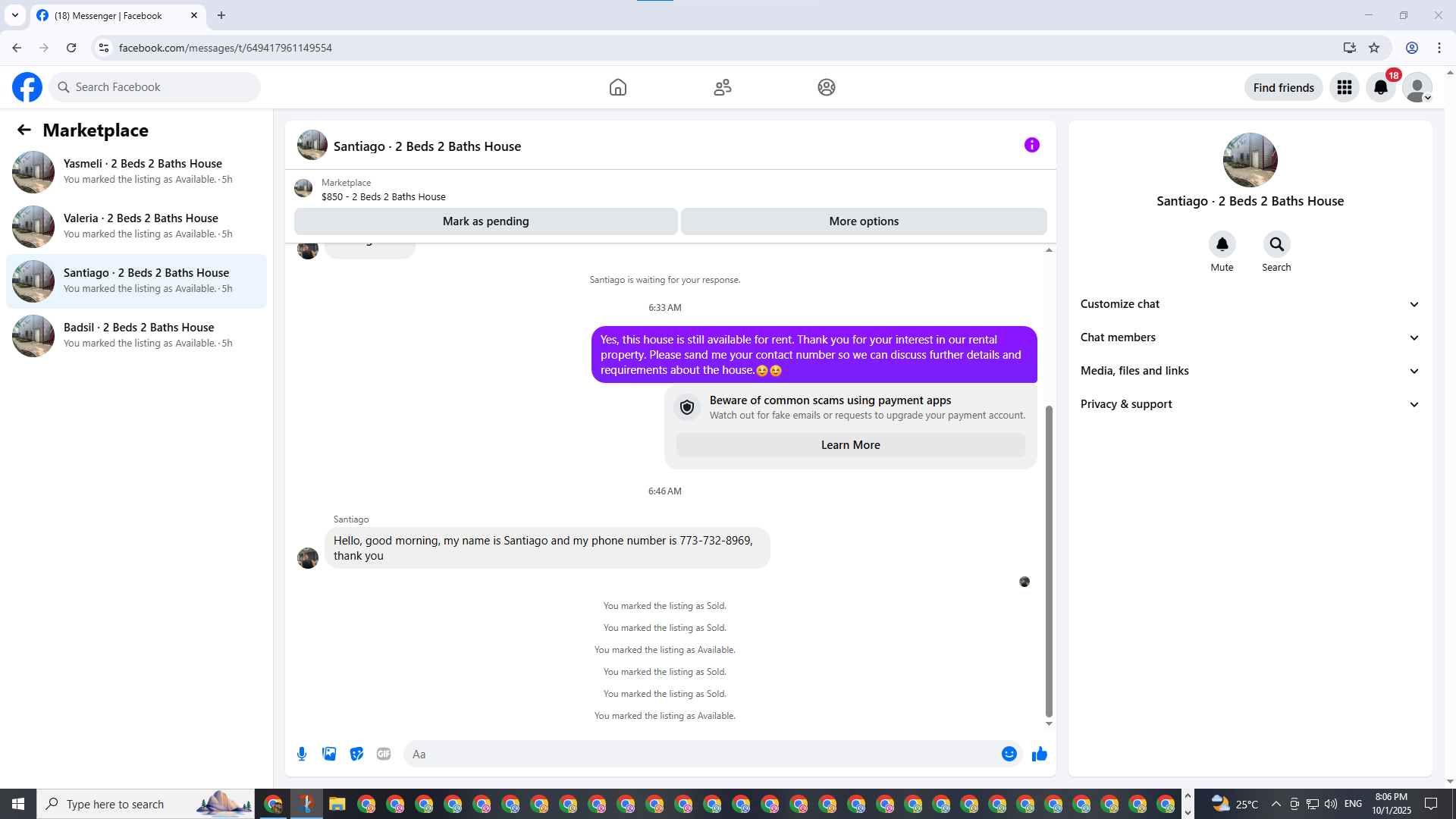Screen dimensions: 1456x819
Task: Click the chat scroll-down arrow
Action: pos(1049,723)
